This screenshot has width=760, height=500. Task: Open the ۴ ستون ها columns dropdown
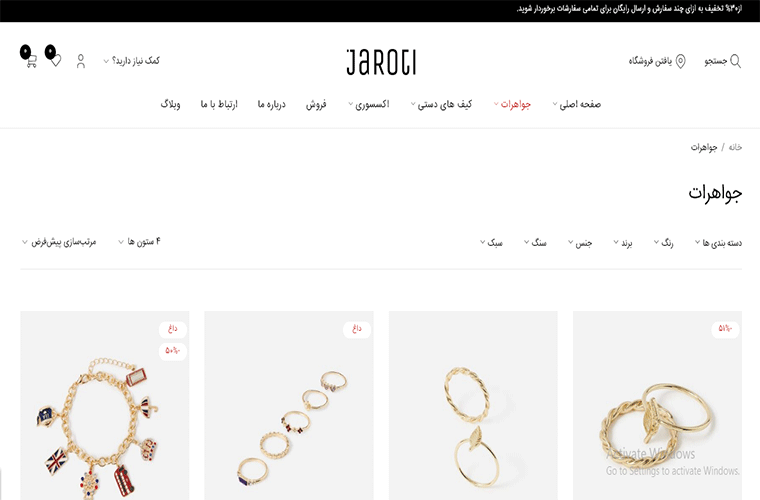click(x=139, y=241)
